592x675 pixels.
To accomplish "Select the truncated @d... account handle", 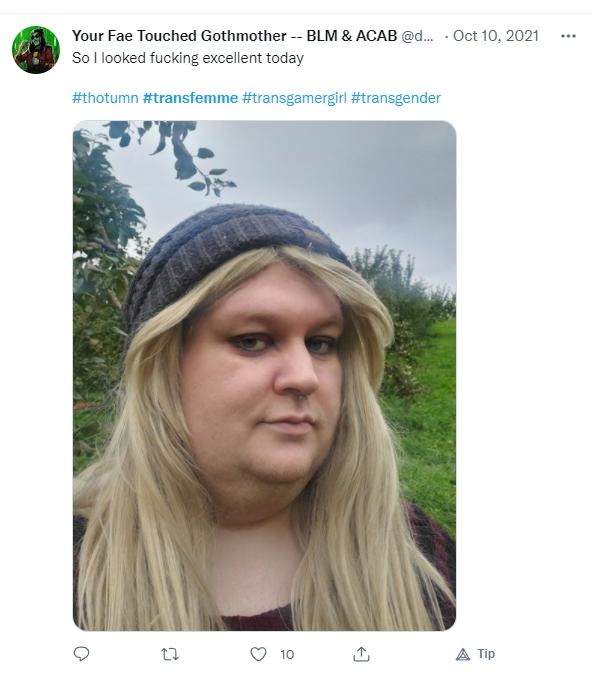I will (417, 36).
